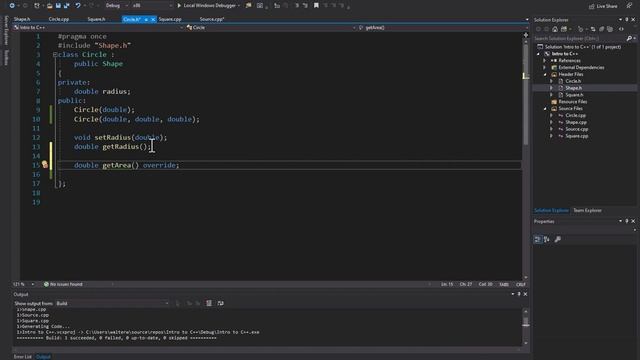Select the Output tab at bottom
The width and height of the screenshot is (640, 360).
[43, 357]
